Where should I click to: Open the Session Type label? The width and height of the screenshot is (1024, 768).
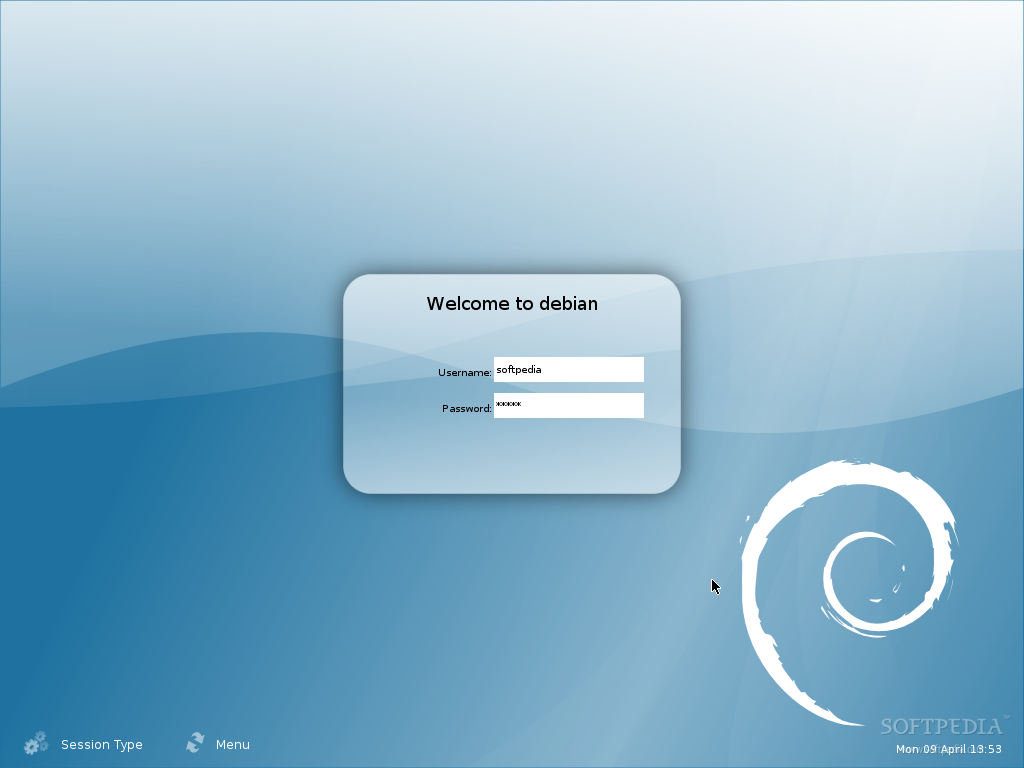tap(102, 744)
